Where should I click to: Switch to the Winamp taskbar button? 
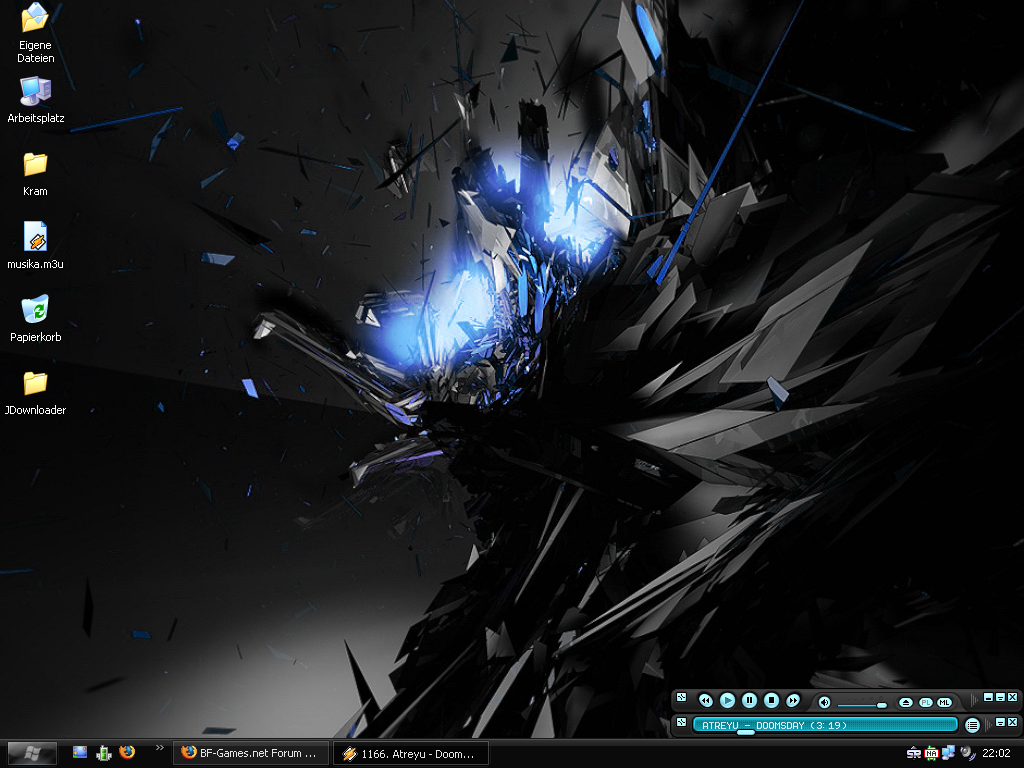[410, 753]
